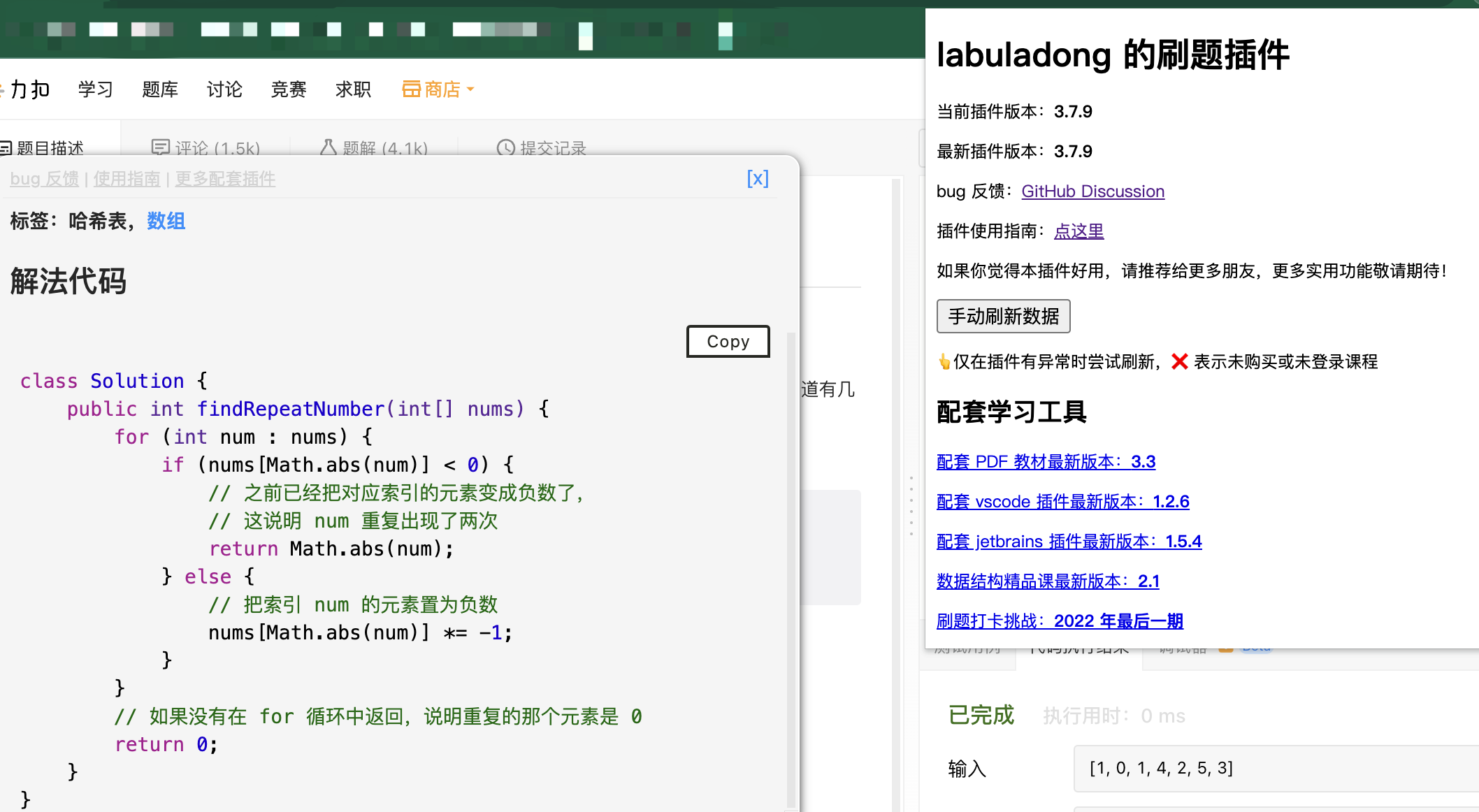Click the 解法代码 heading
Image resolution: width=1479 pixels, height=812 pixels.
click(68, 282)
